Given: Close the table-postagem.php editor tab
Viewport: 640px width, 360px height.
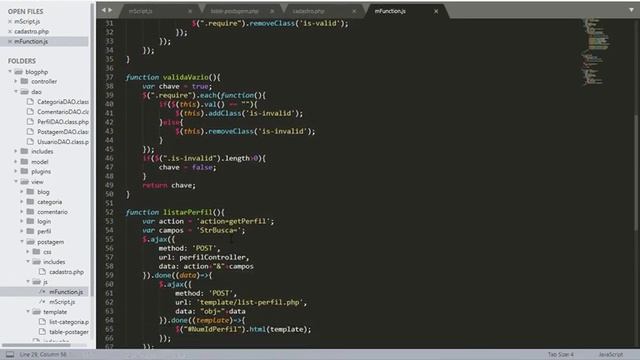Looking at the screenshot, I should [x=272, y=11].
